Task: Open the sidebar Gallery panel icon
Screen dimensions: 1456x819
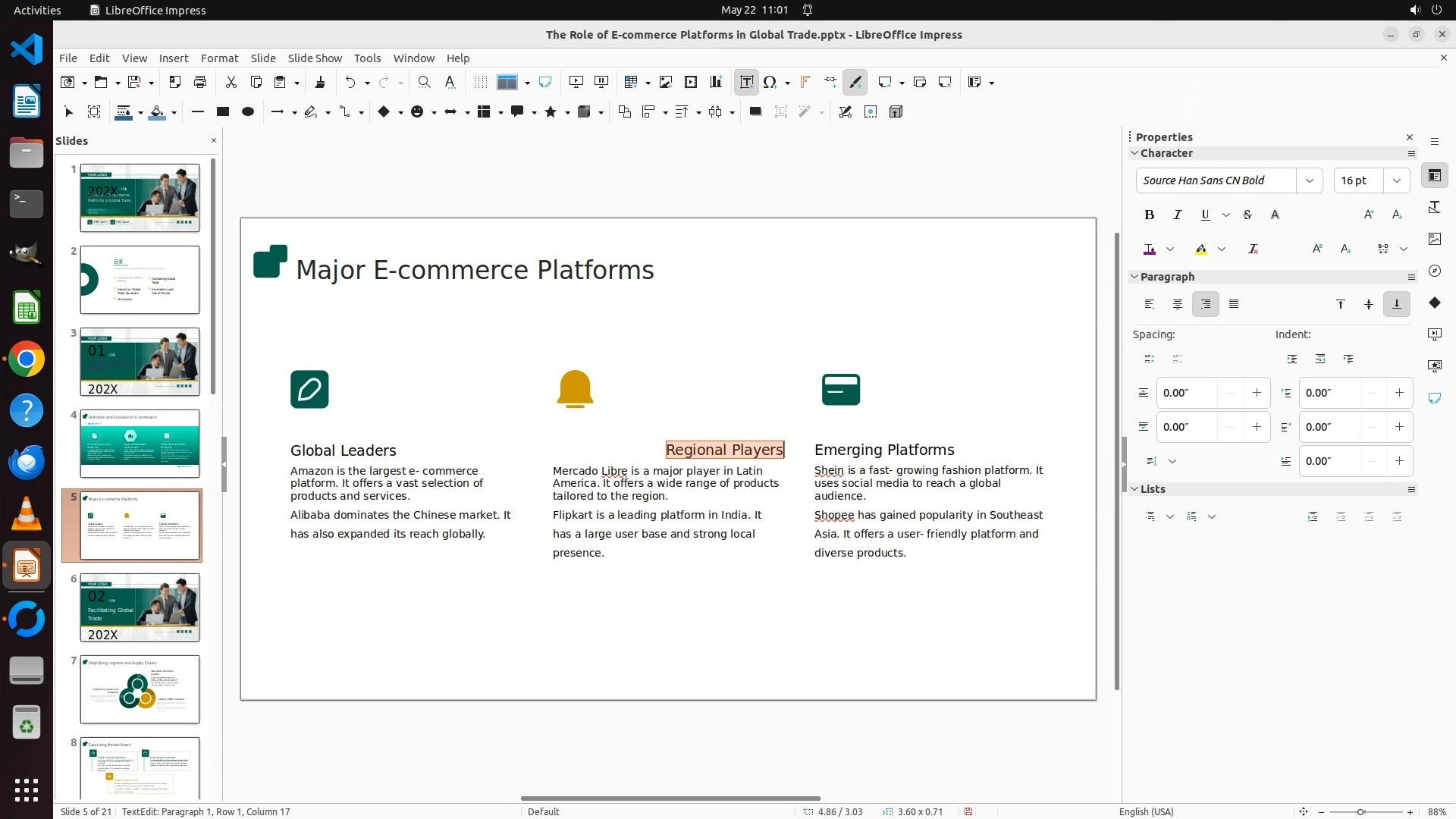Action: click(x=1434, y=239)
